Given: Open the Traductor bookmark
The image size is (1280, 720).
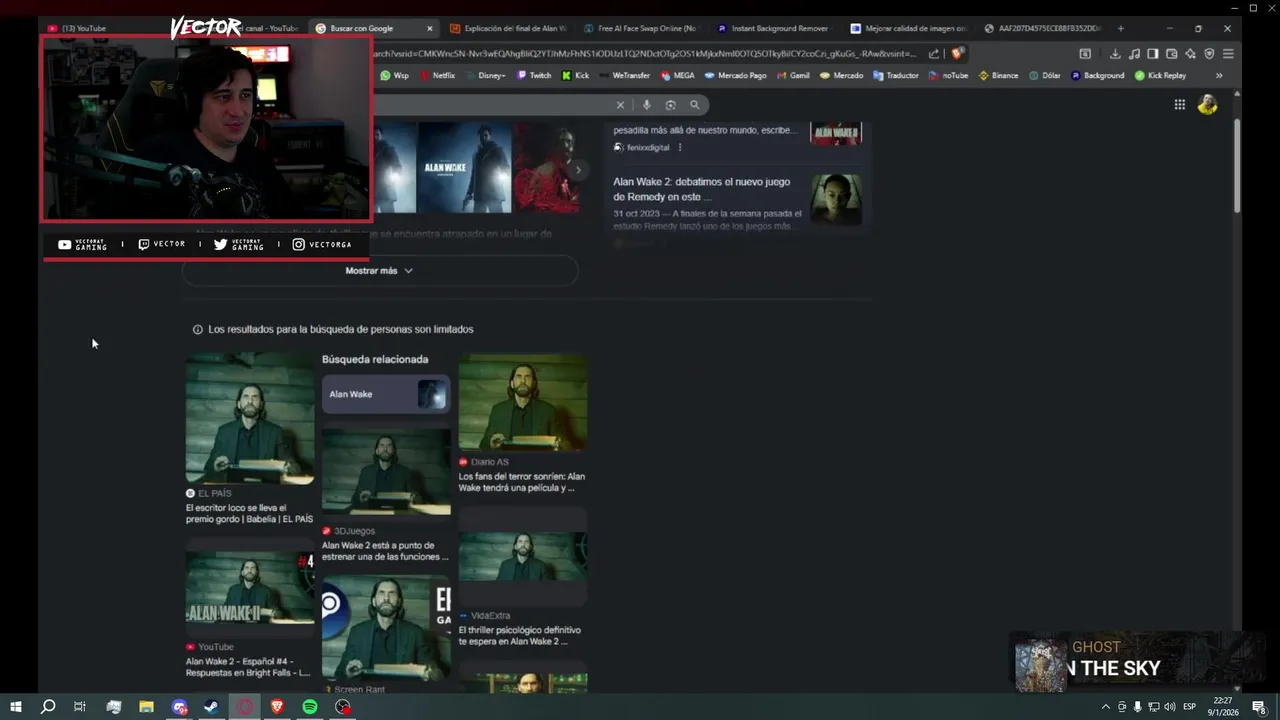Looking at the screenshot, I should (x=895, y=75).
